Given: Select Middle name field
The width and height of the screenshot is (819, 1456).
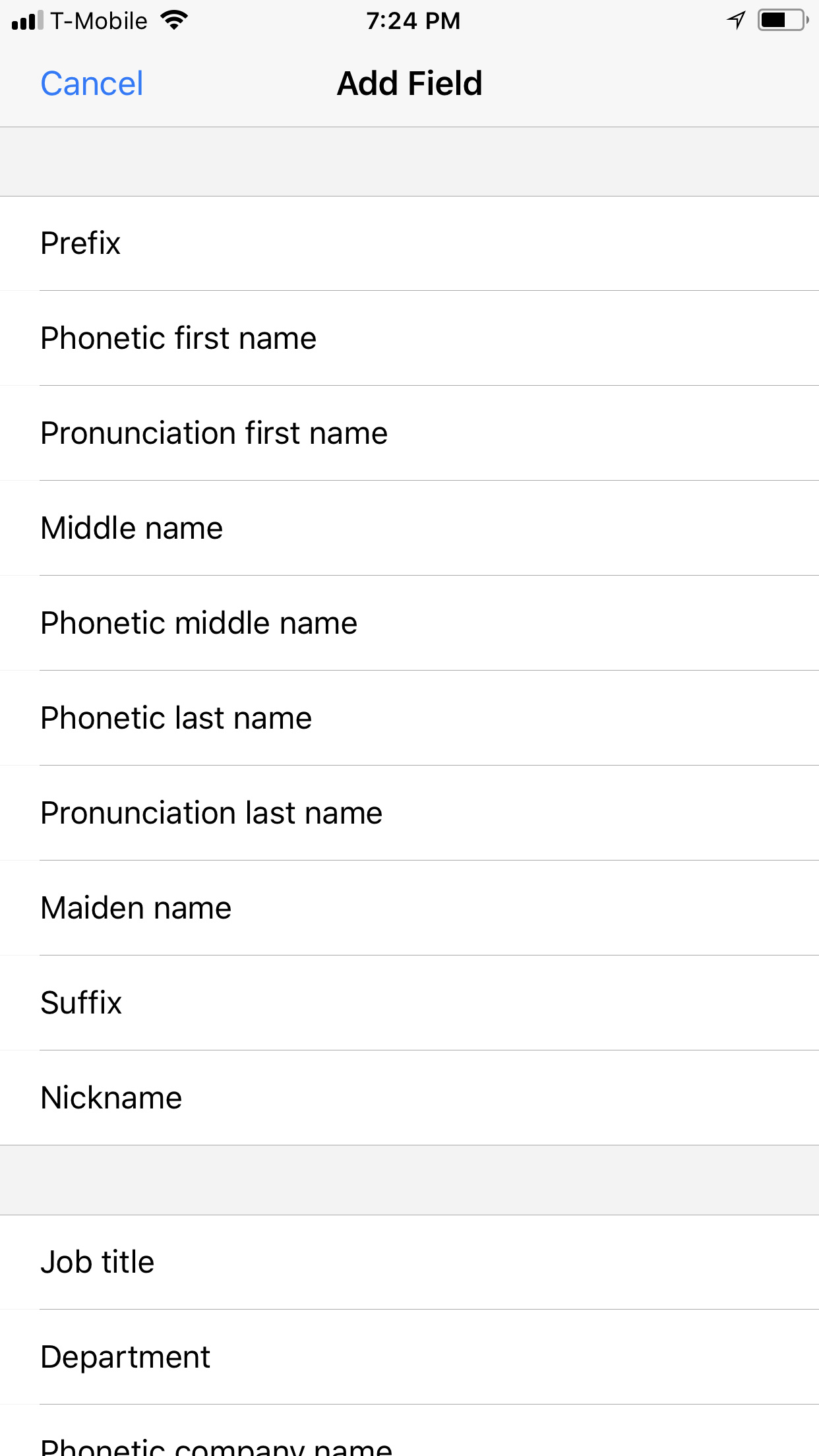Looking at the screenshot, I should (x=409, y=528).
